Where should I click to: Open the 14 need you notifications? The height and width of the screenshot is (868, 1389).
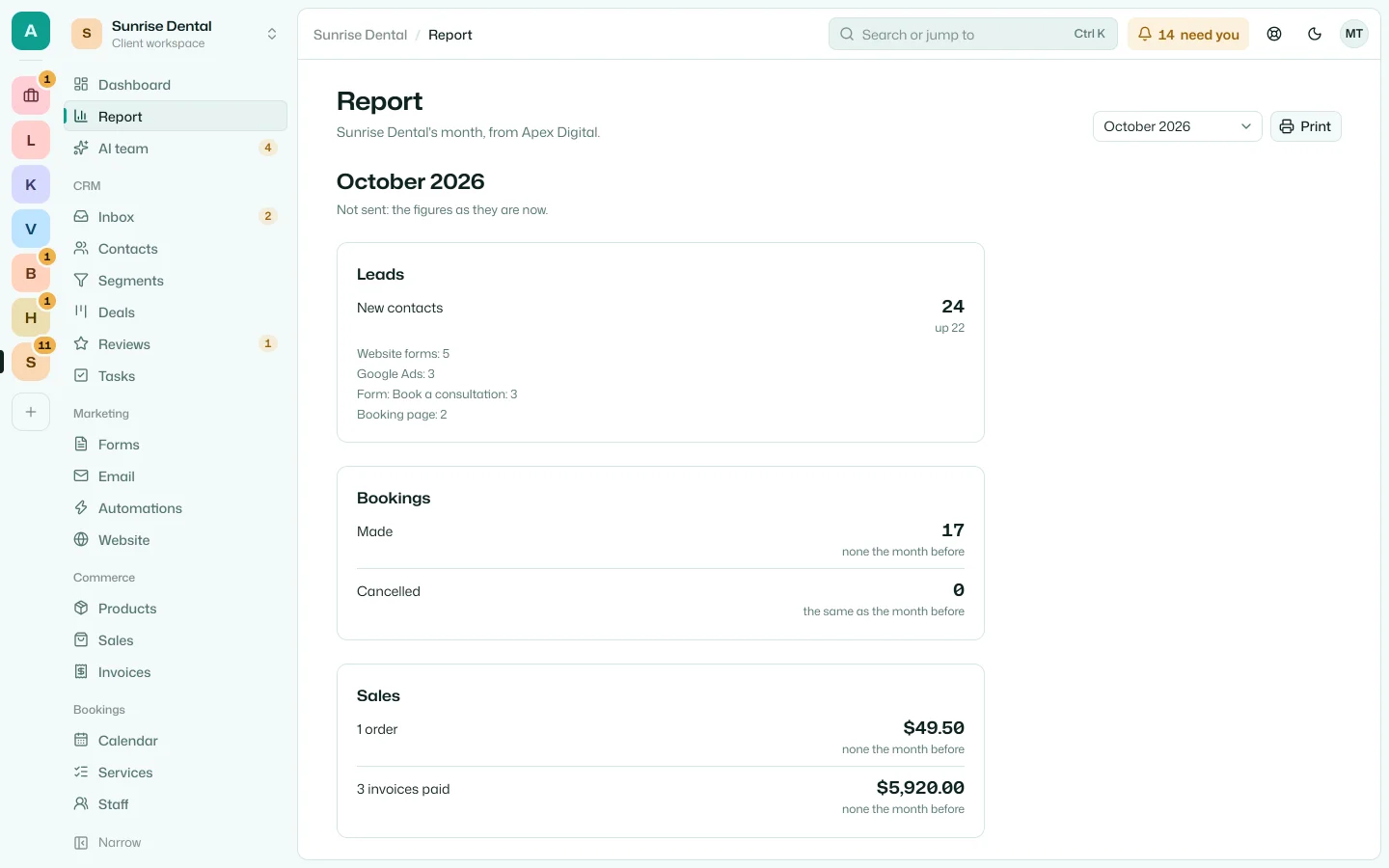(x=1188, y=34)
